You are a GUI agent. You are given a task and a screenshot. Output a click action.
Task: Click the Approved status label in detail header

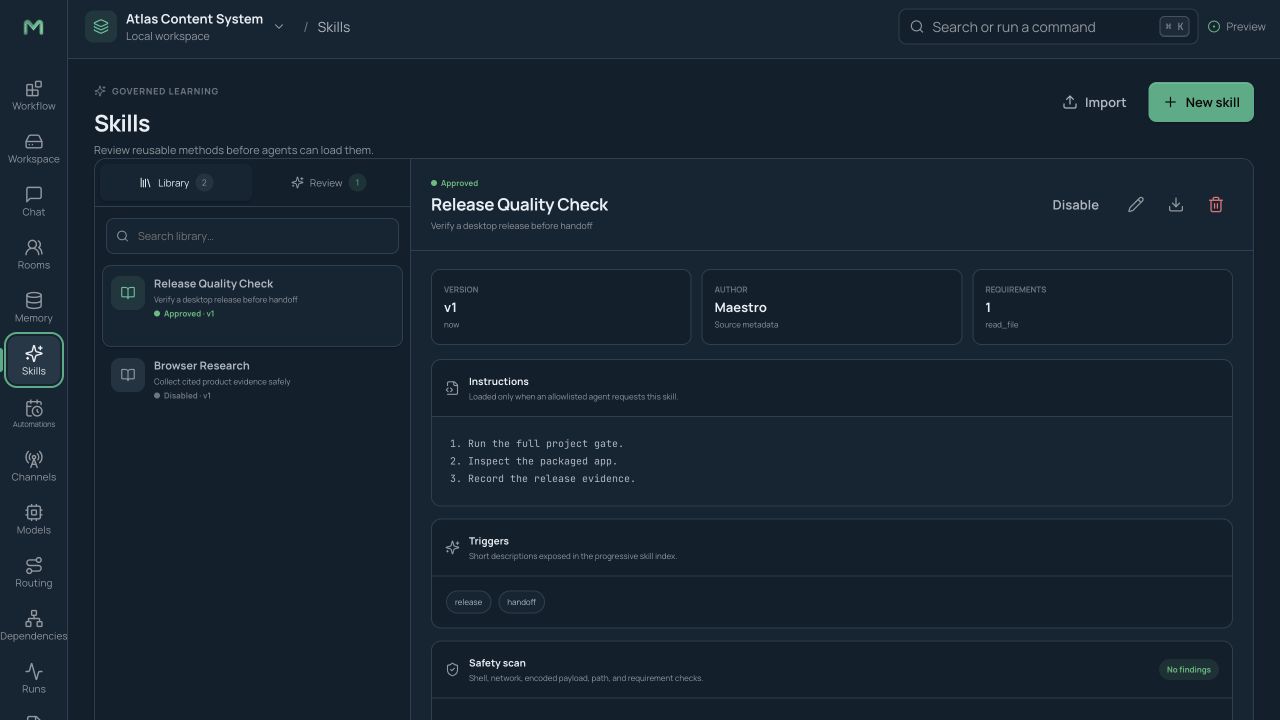point(455,183)
